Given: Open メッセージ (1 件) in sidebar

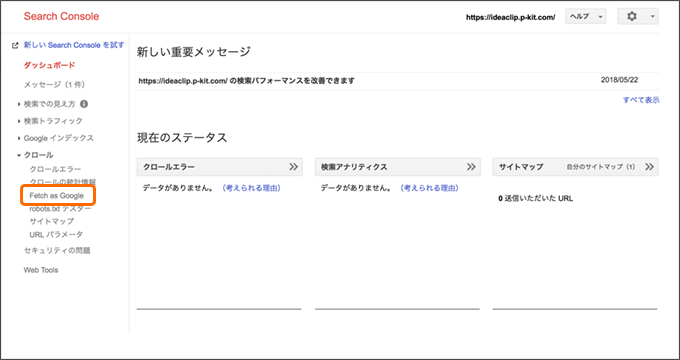Looking at the screenshot, I should click(54, 85).
